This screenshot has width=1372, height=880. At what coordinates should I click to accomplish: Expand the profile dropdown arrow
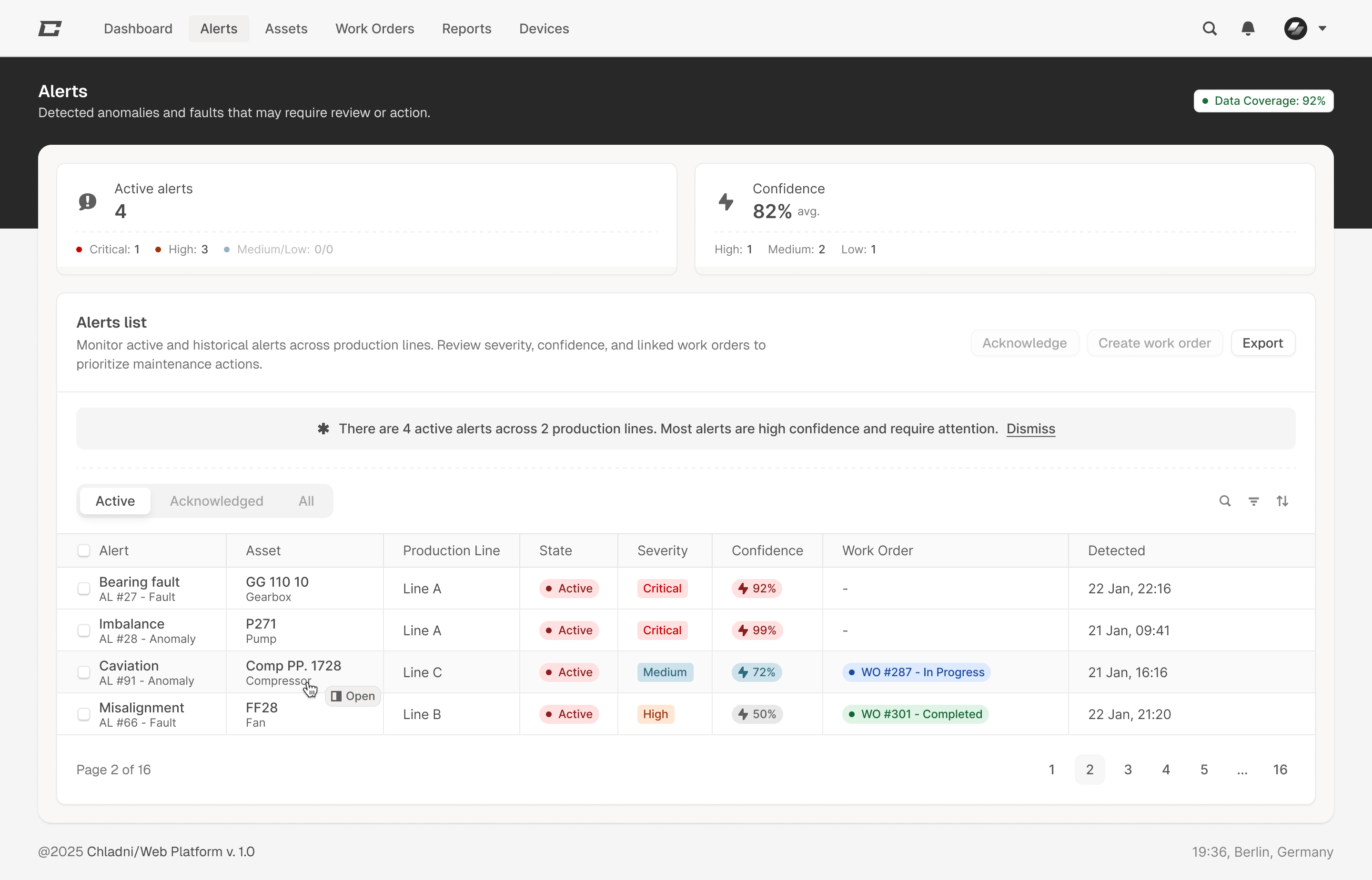point(1322,29)
